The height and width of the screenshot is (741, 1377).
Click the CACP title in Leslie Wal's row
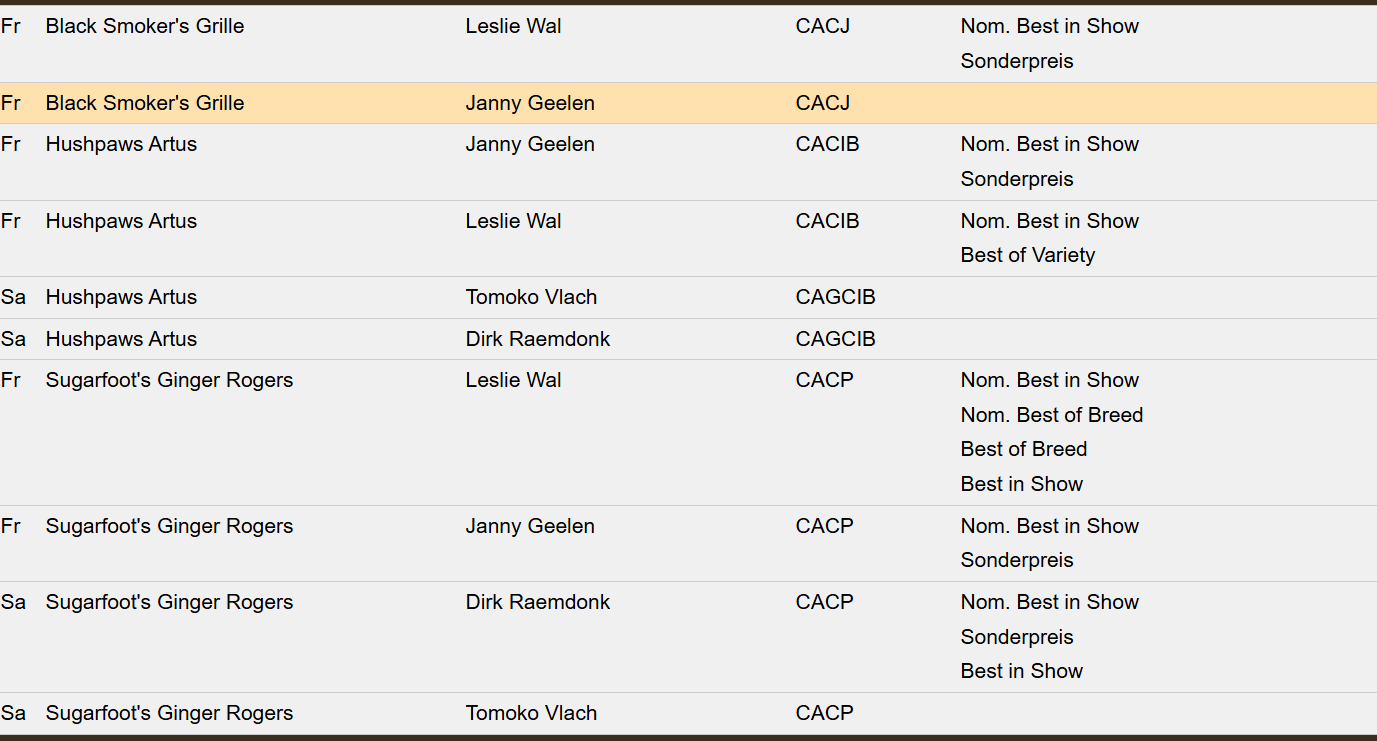tap(824, 380)
